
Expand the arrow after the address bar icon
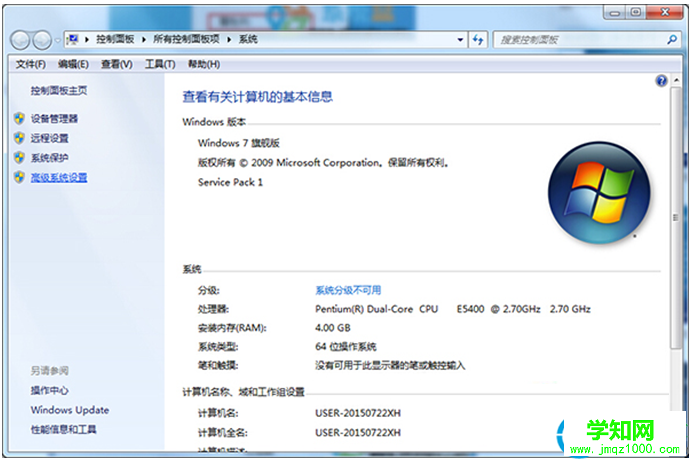click(87, 40)
